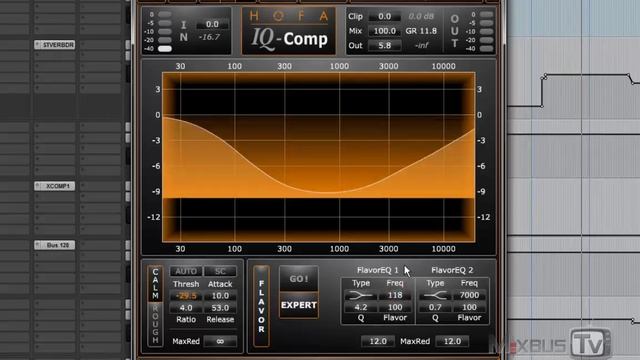Click the lower automation point in timeline
Viewport: 640px width, 360px height.
pyautogui.click(x=542, y=106)
